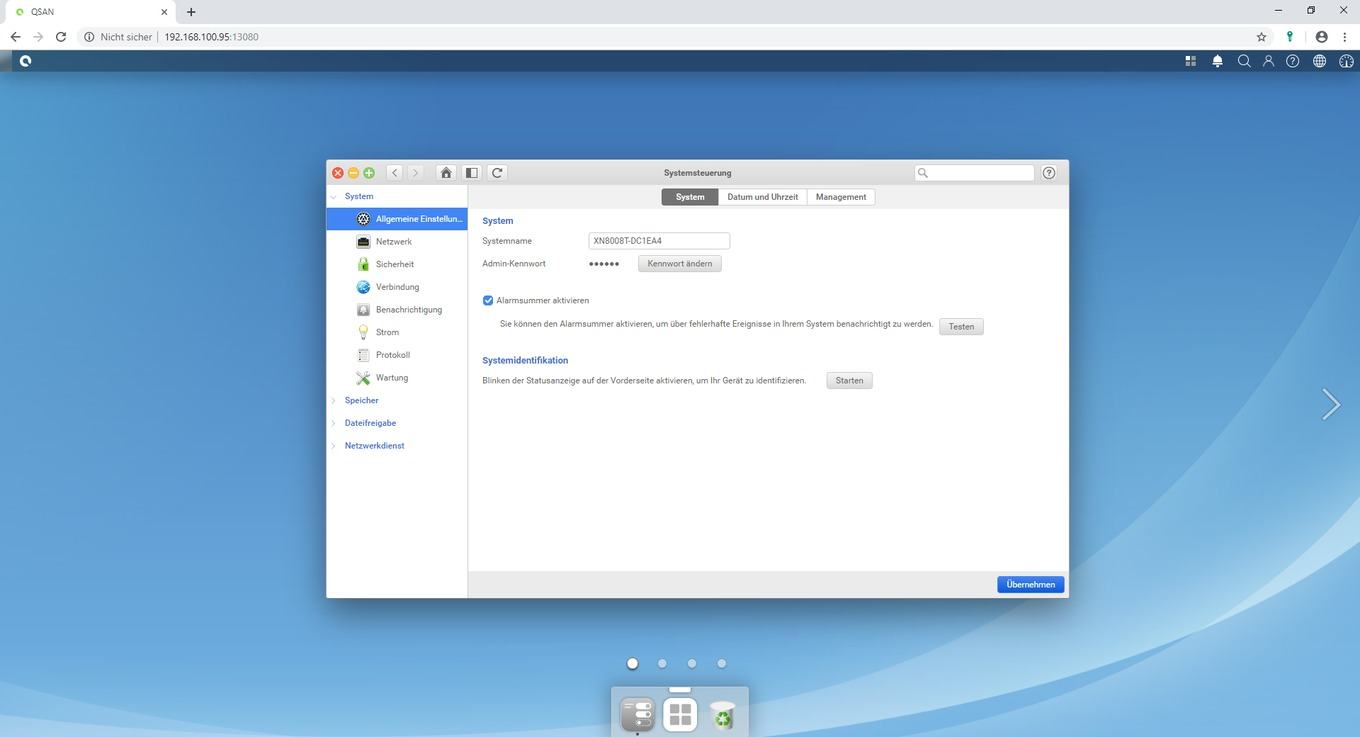Collapse the System tree section
The width and height of the screenshot is (1360, 737).
pos(334,197)
